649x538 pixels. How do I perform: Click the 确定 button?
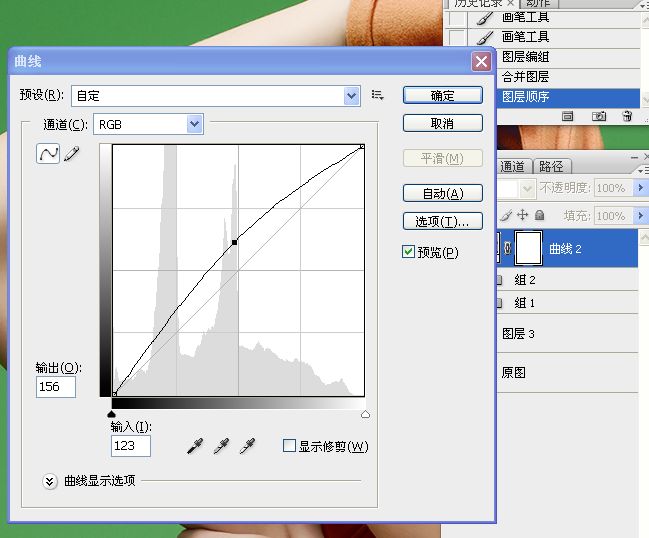point(442,96)
